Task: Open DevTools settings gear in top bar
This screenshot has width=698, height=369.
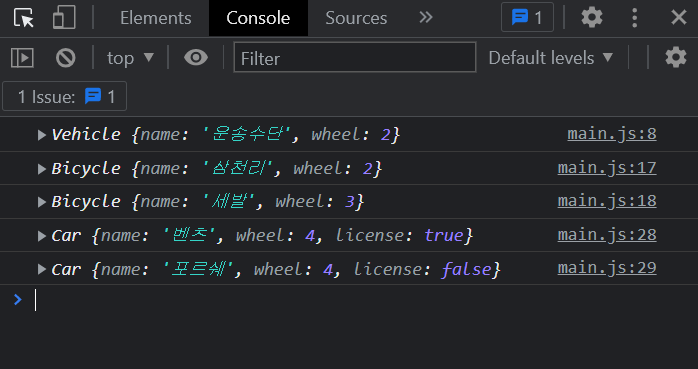Action: tap(592, 18)
